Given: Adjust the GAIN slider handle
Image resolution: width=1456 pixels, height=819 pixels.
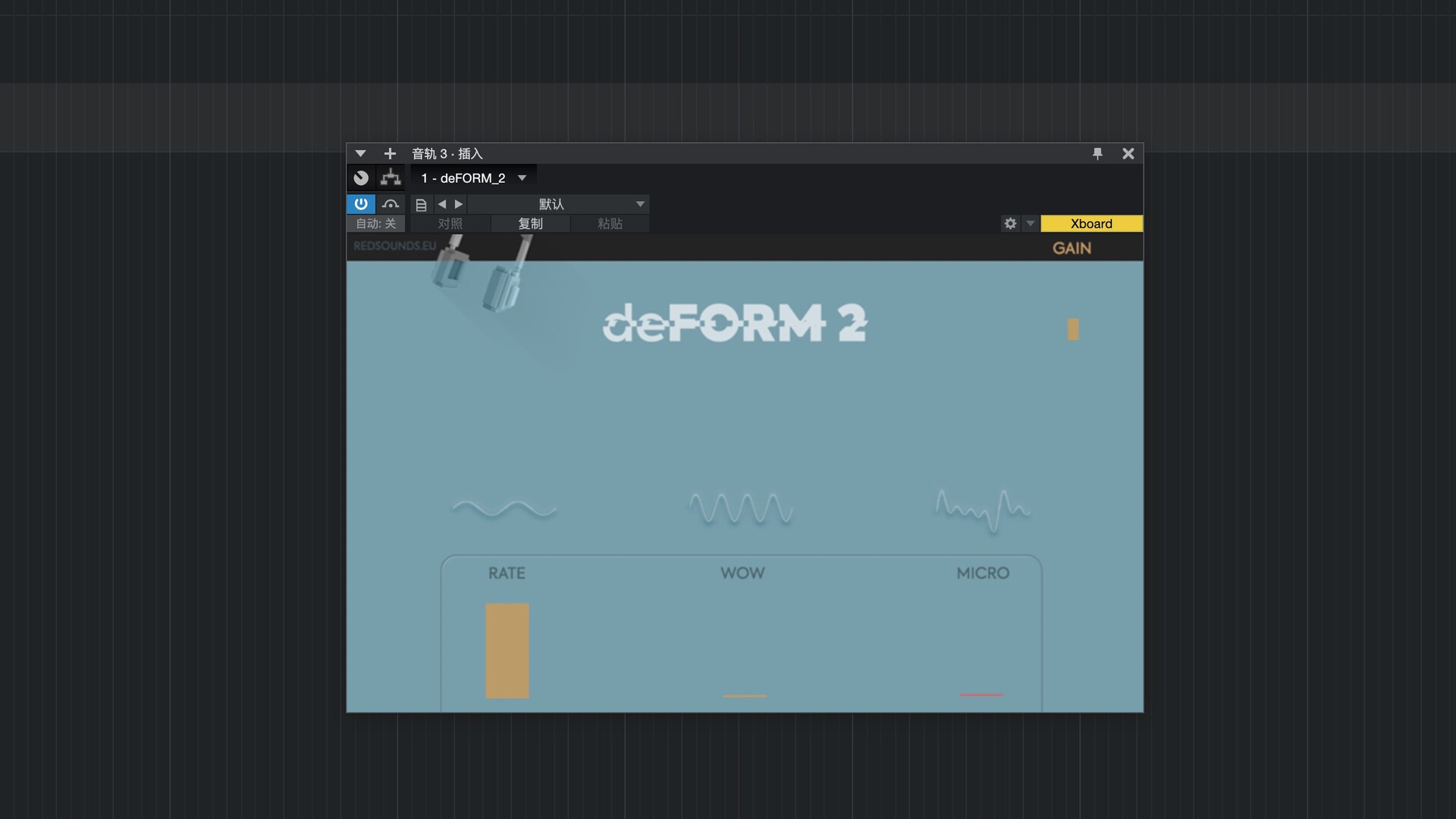Looking at the screenshot, I should tap(1073, 329).
